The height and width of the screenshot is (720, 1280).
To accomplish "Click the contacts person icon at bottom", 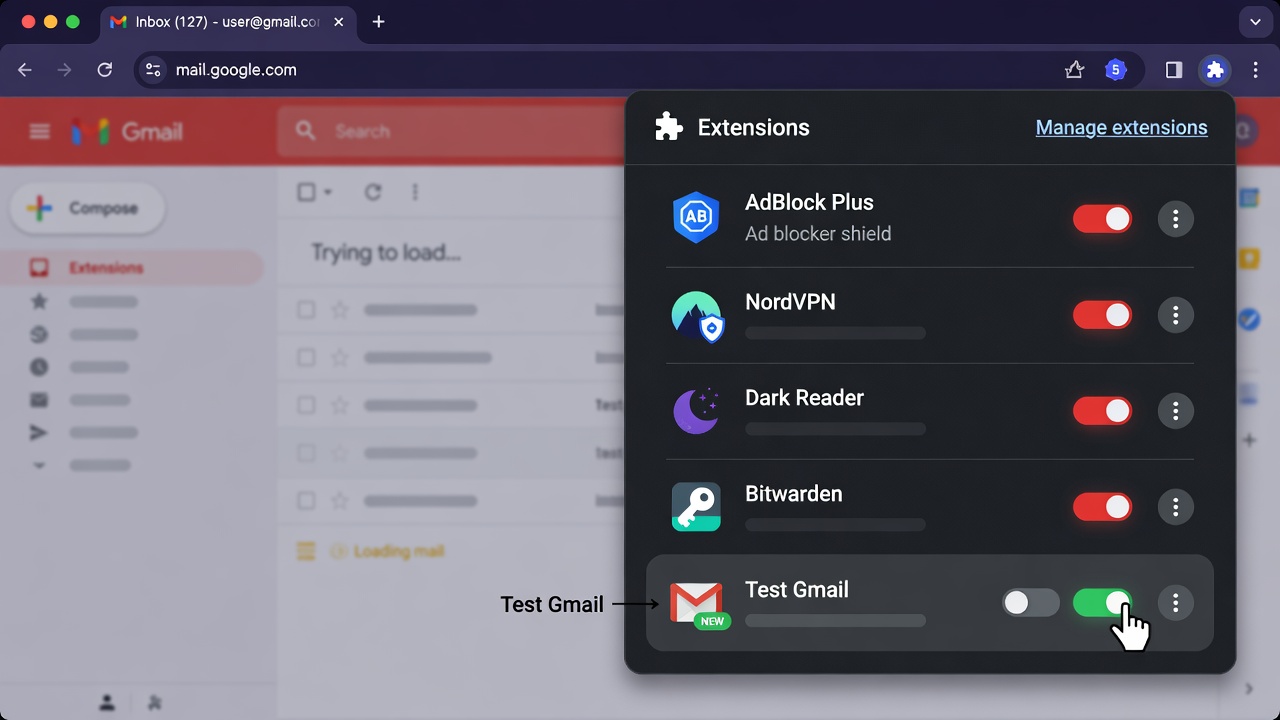I will 107,703.
